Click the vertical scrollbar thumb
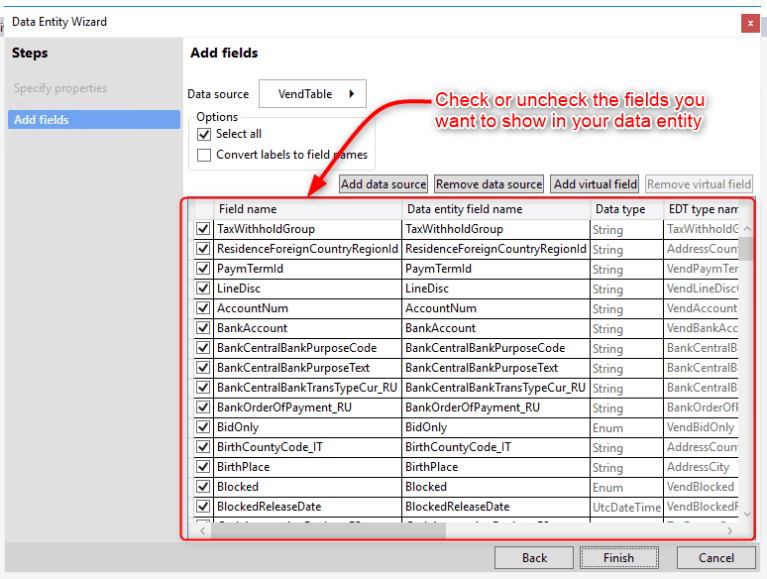The width and height of the screenshot is (767, 579). [x=747, y=249]
